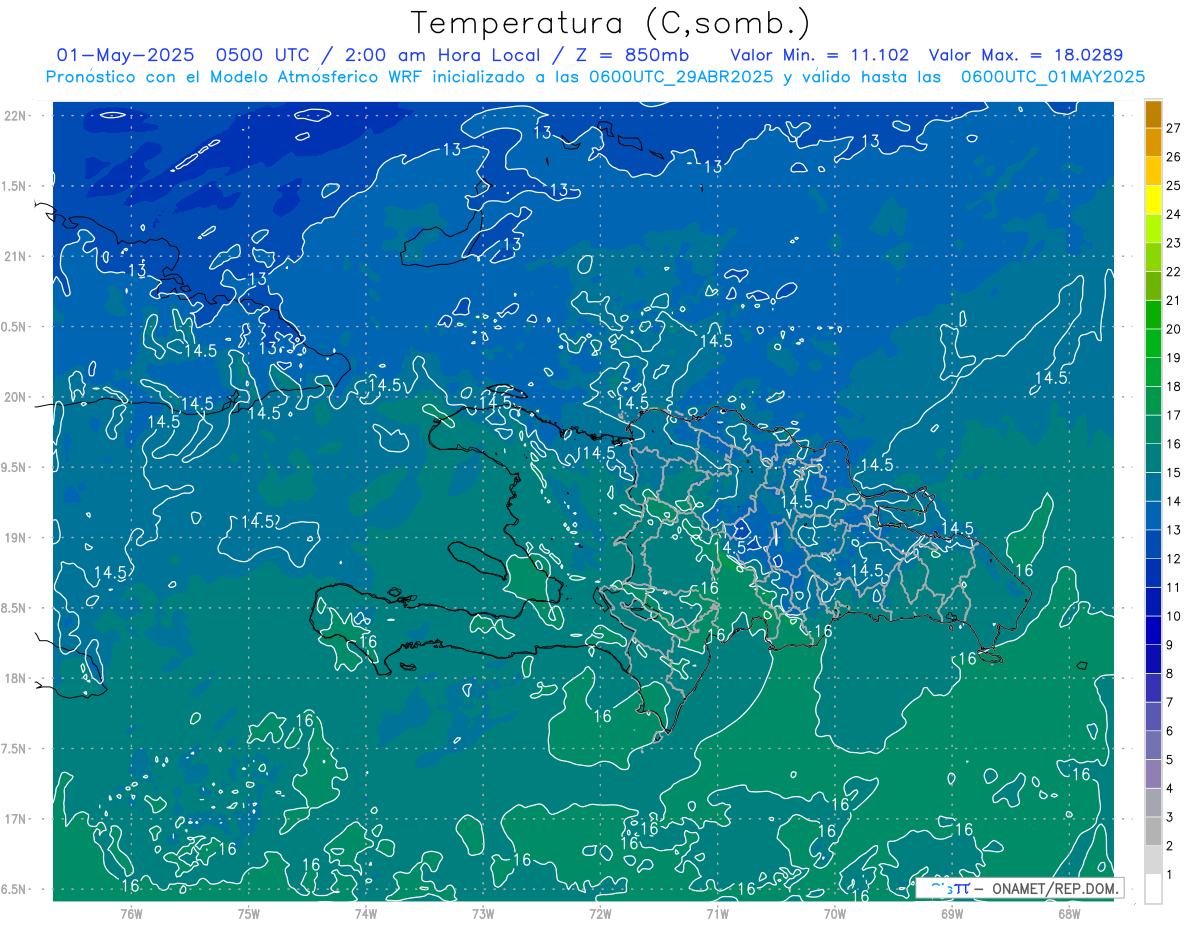Click the color scale label "26"
Viewport: 1200px width, 927px height.
click(x=1175, y=156)
